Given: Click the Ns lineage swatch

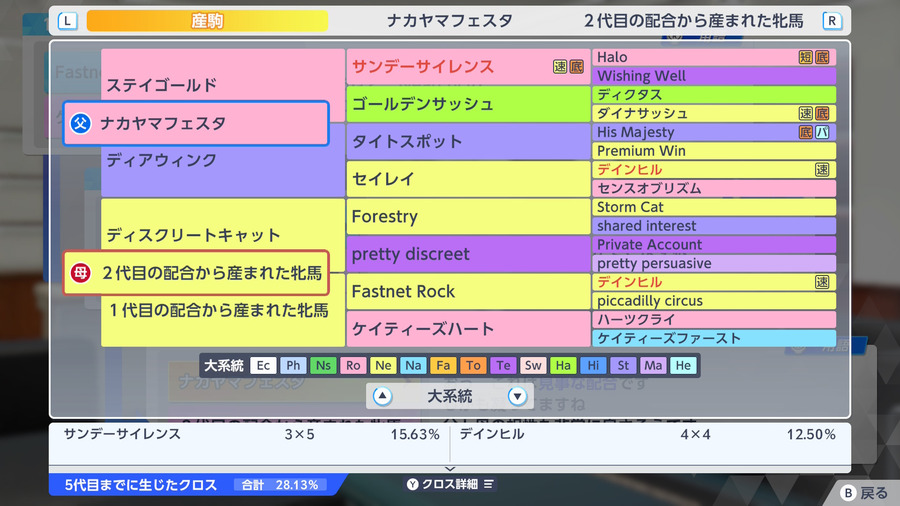Looking at the screenshot, I should coord(323,365).
